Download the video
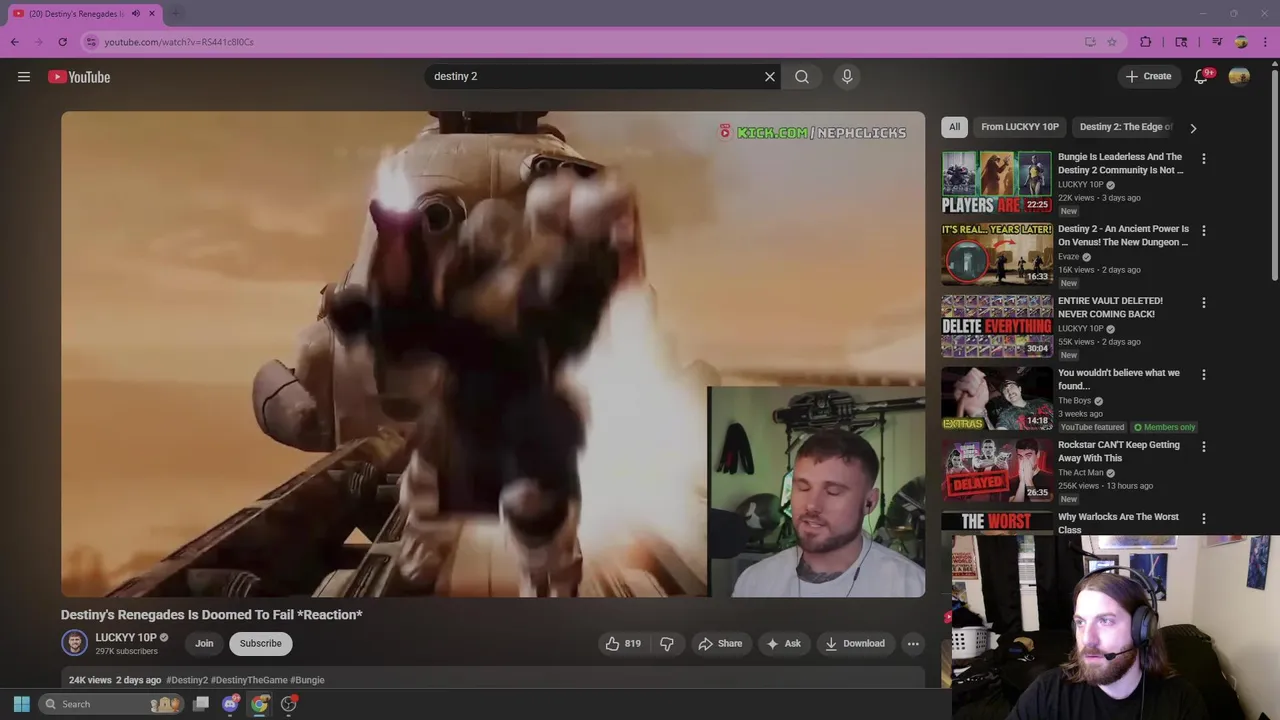The height and width of the screenshot is (720, 1280). coord(855,644)
